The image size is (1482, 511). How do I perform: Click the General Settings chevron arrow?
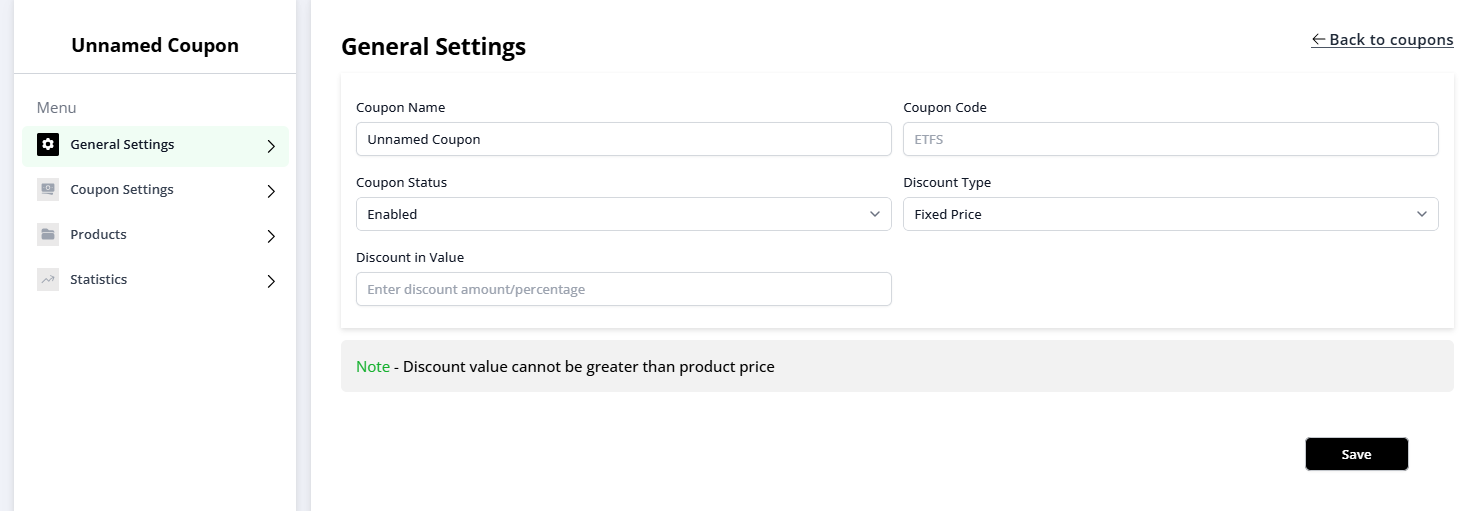pyautogui.click(x=271, y=146)
